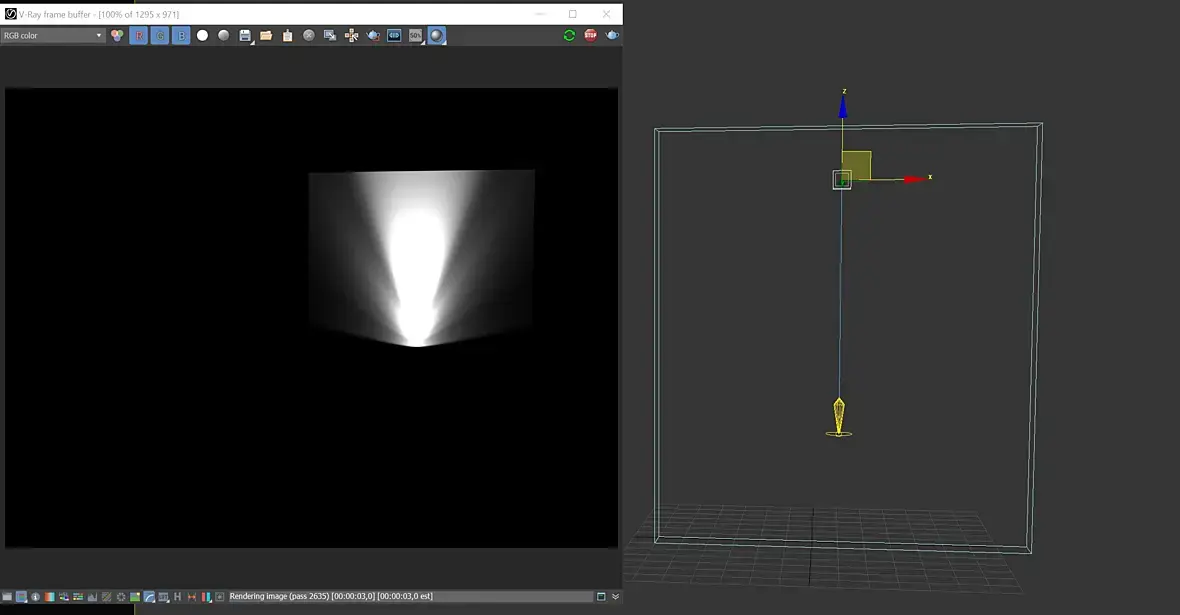
Task: Select the yellow spotlight object
Action: coord(839,417)
